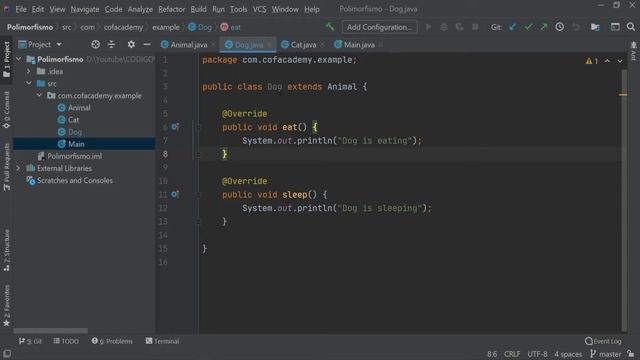Image resolution: width=640 pixels, height=360 pixels.
Task: Click the yellow warning stripe marker
Action: click(x=623, y=95)
